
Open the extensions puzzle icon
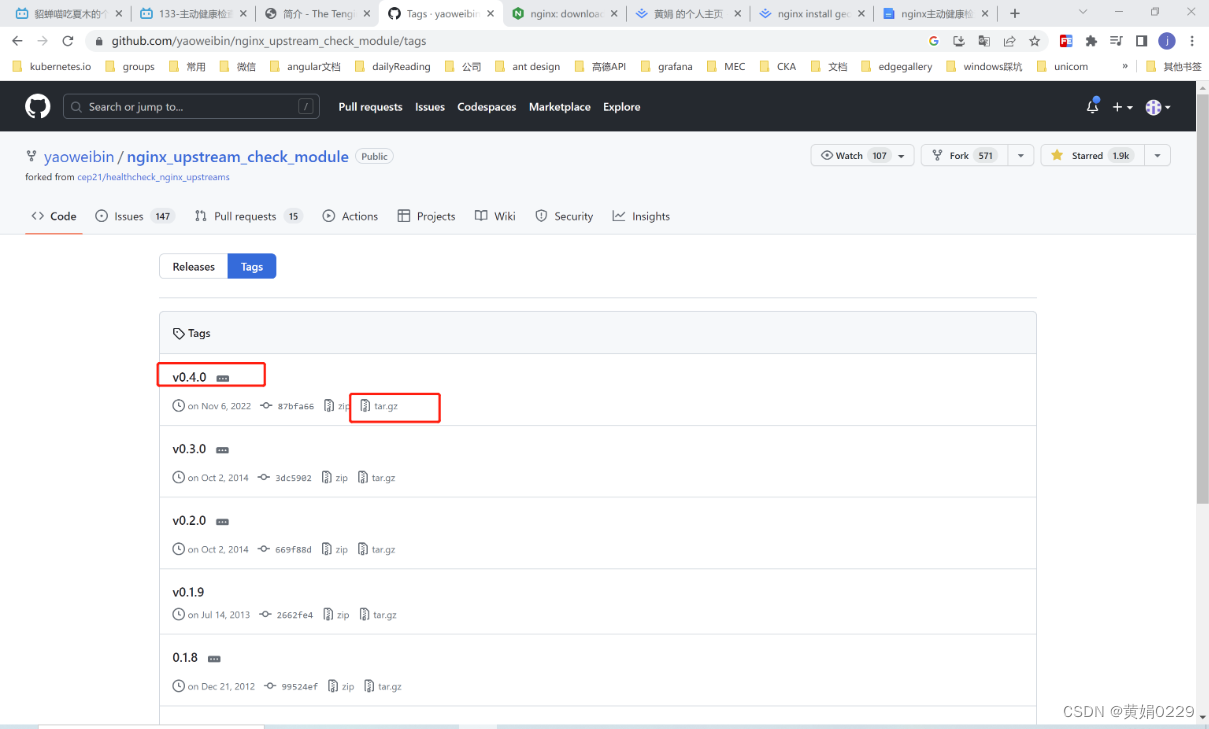1091,41
